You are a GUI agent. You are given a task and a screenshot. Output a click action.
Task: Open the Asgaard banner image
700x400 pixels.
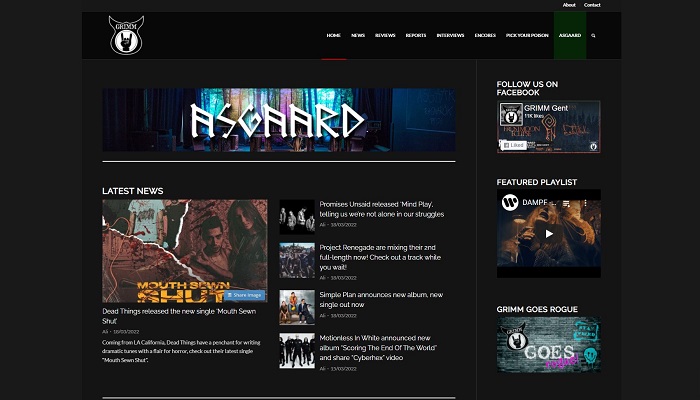278,120
